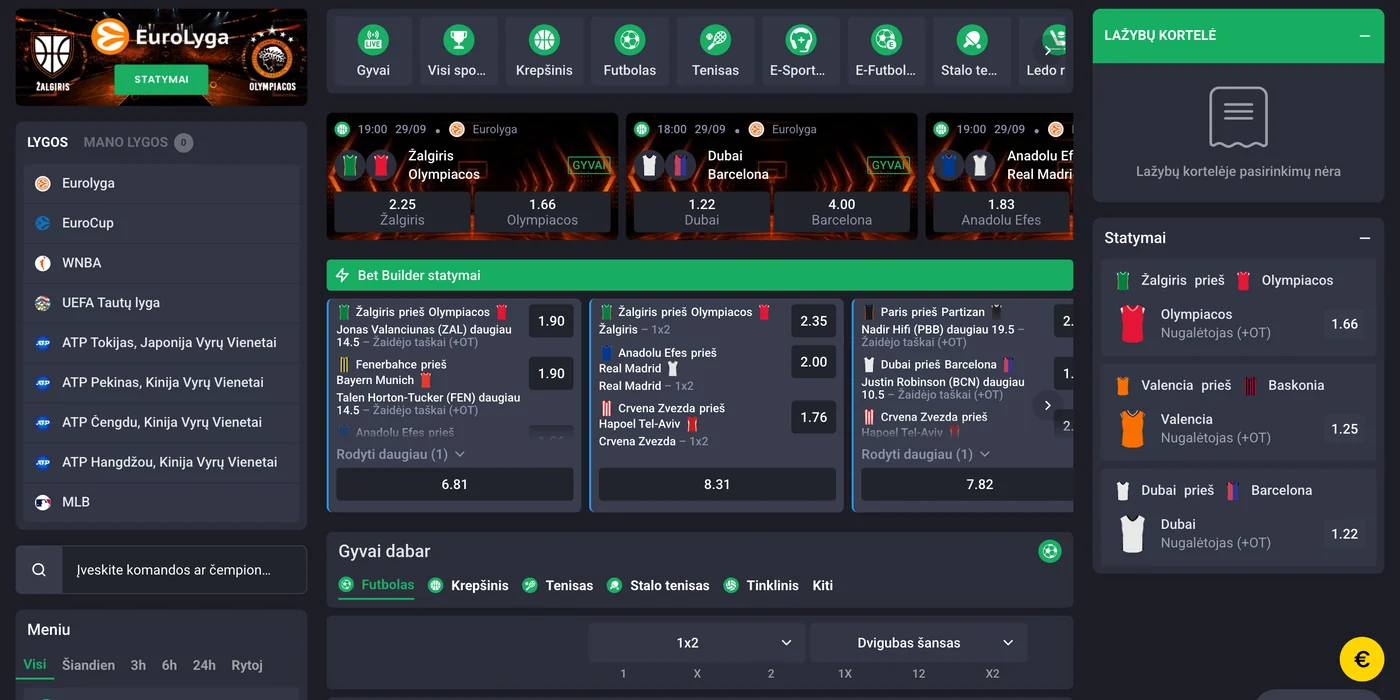Pick Dubai 1.22 in Statymai panel
The height and width of the screenshot is (700, 1400).
[x=1344, y=534]
